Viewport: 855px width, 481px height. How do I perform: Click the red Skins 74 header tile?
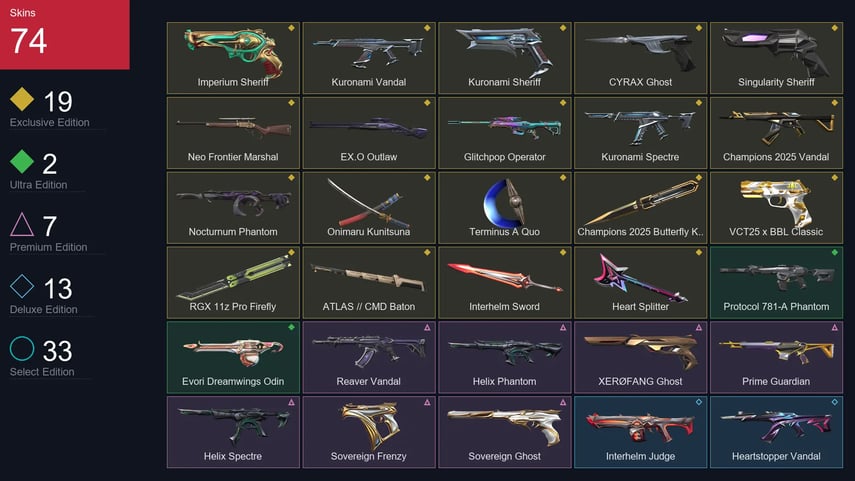[65, 34]
